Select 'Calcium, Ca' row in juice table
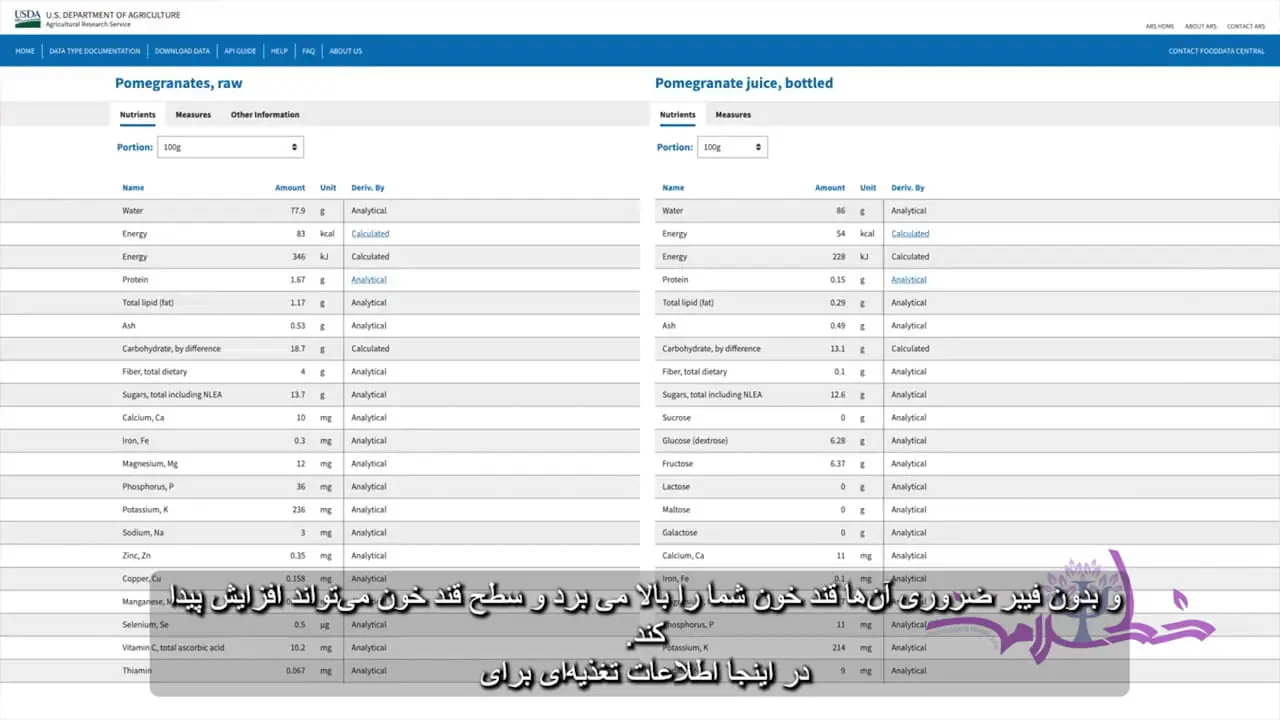This screenshot has height=720, width=1280. (x=967, y=556)
